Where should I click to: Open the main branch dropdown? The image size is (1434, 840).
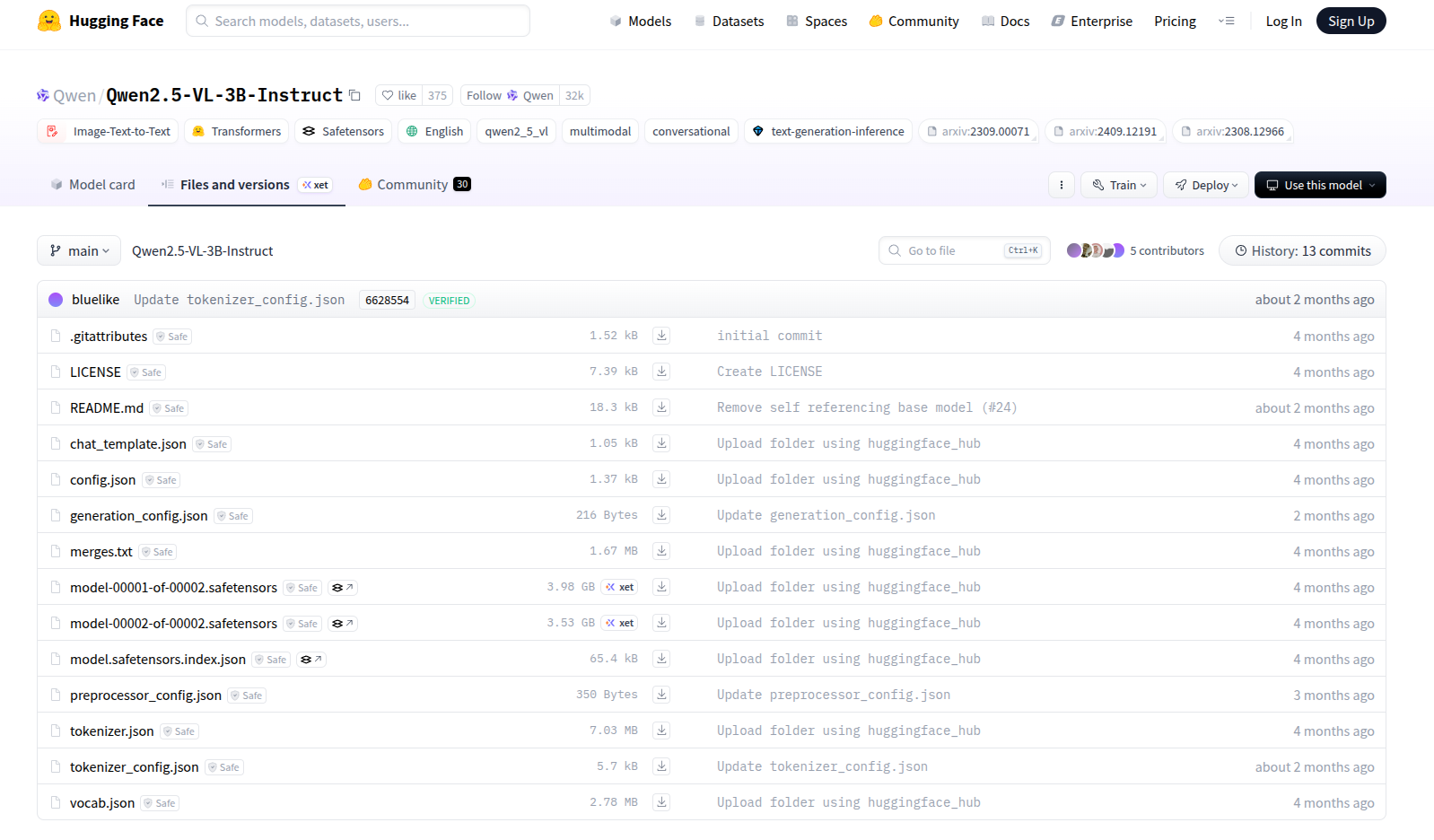[79, 251]
